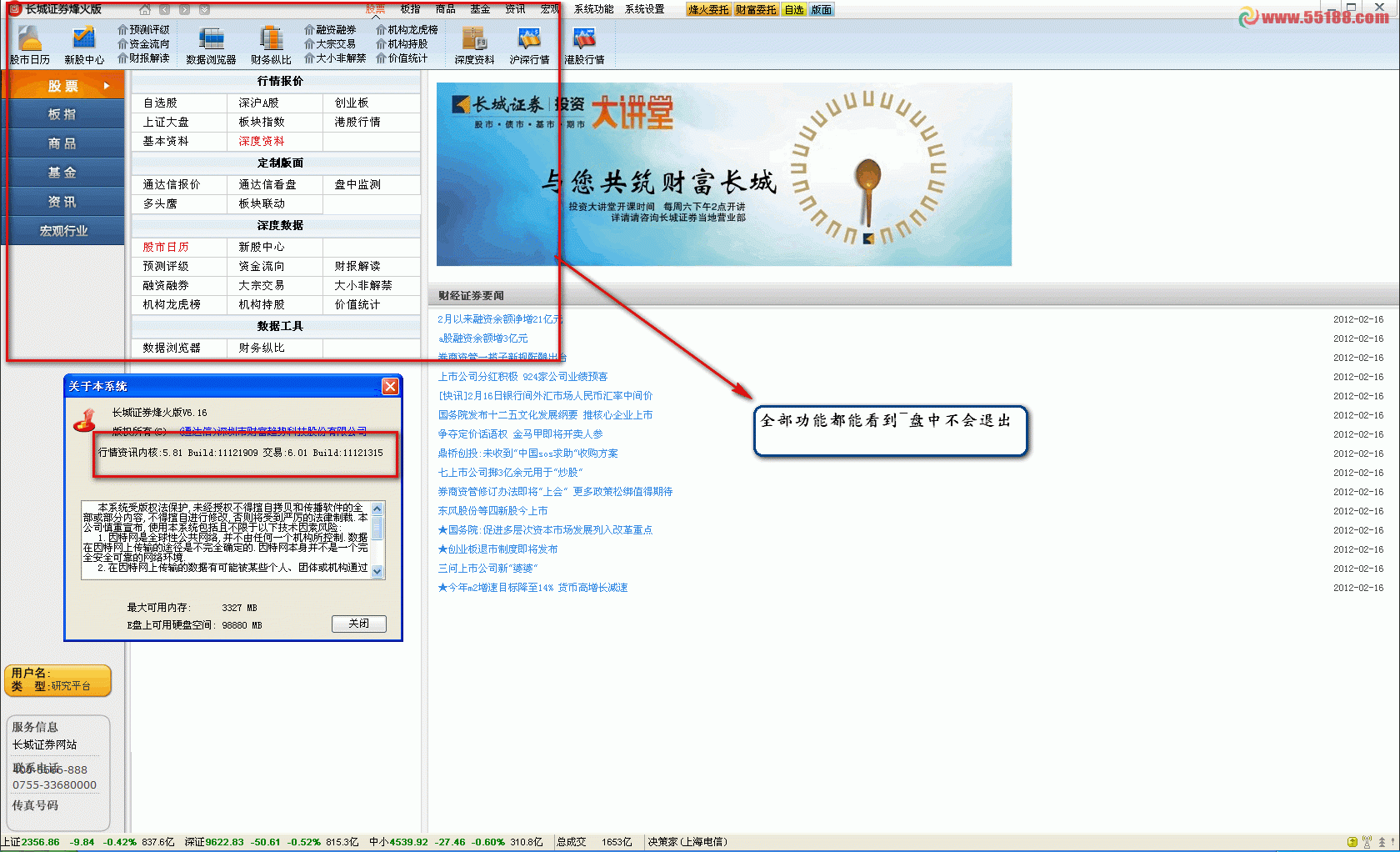Open the red 股市日历 grid entry
The image size is (1400, 852).
coord(166,247)
